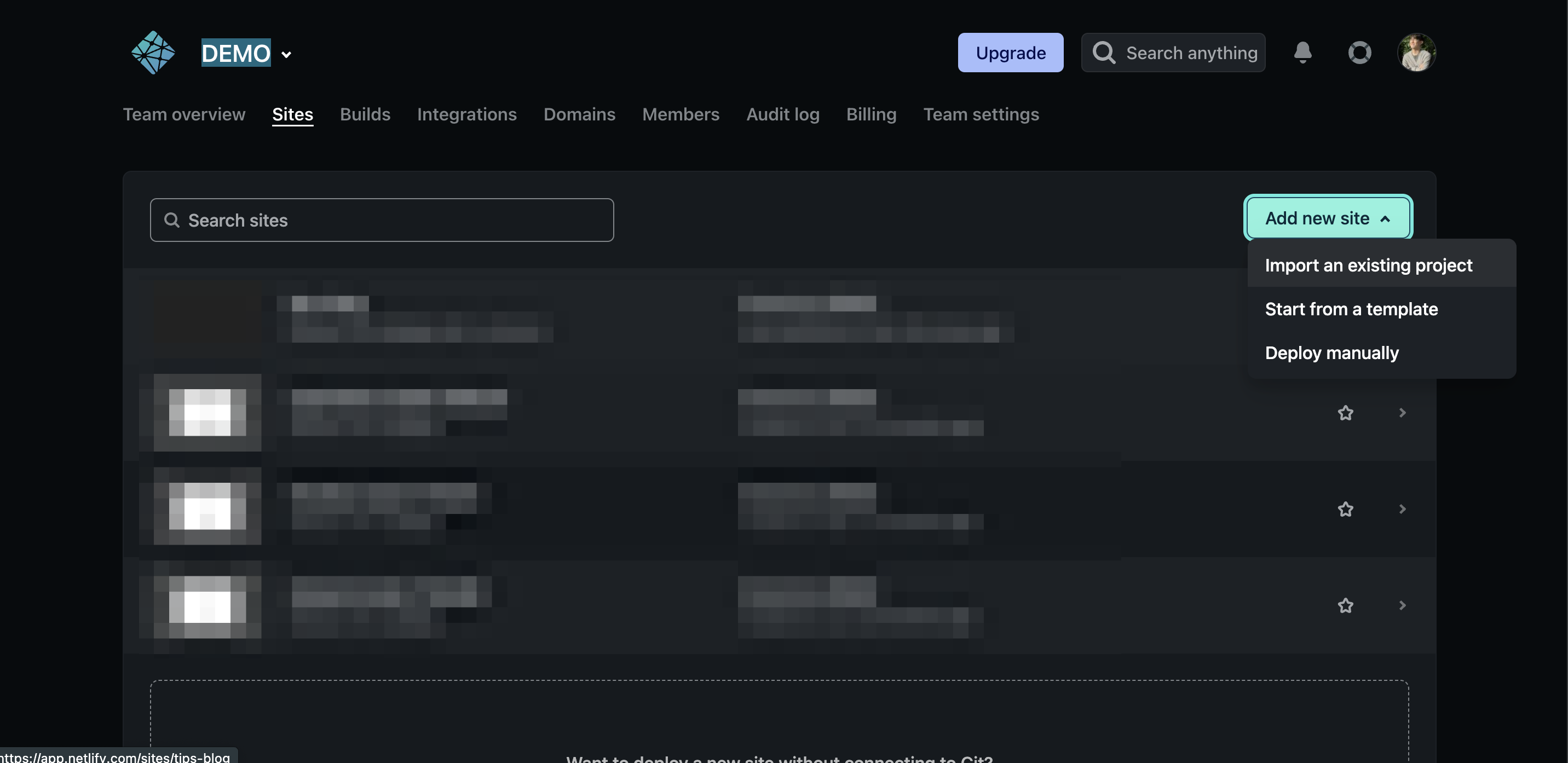Switch to the Builds tab
Viewport: 1568px width, 763px height.
[x=365, y=114]
